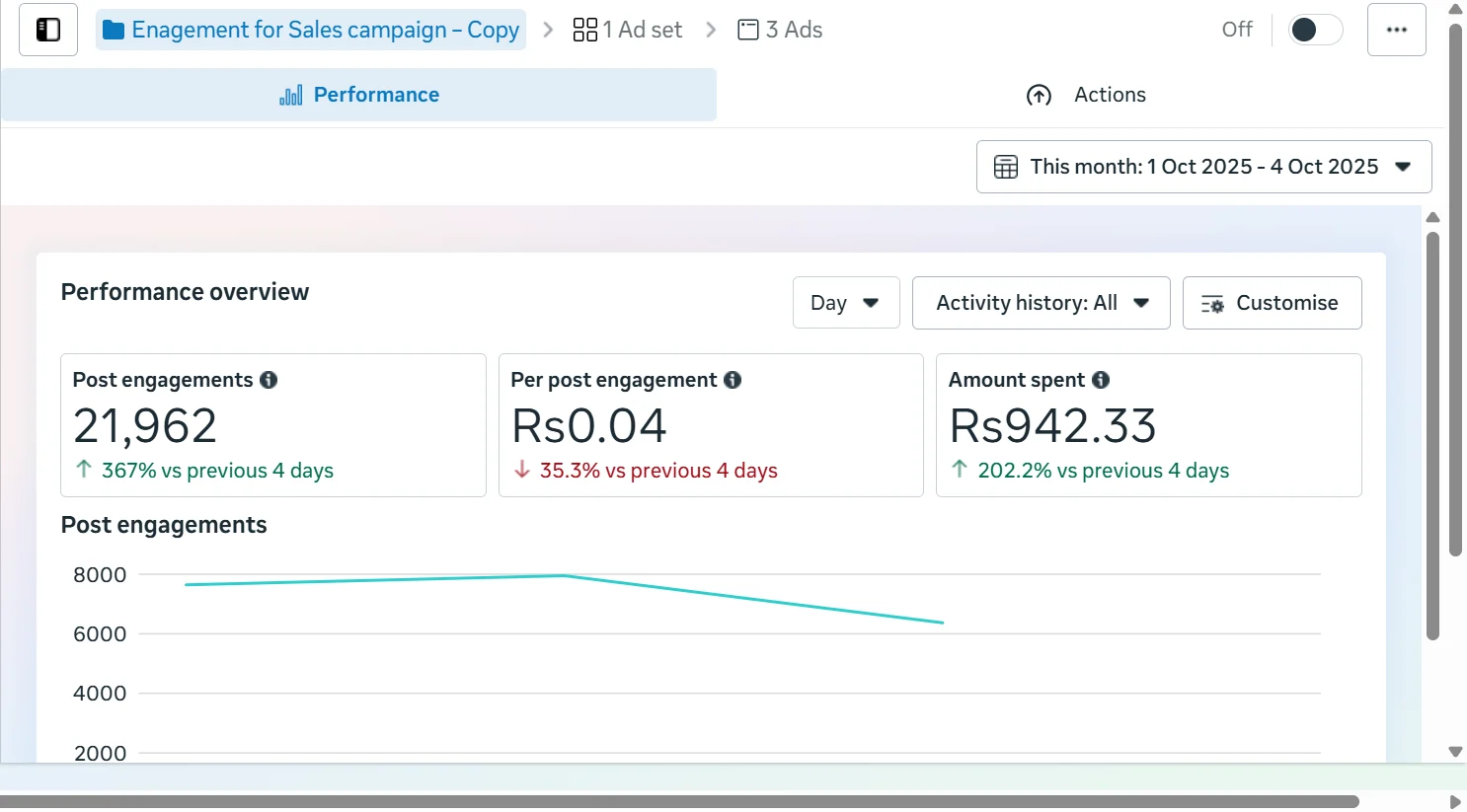Viewport: 1467px width, 812px height.
Task: Toggle the sidebar panel icon
Action: pyautogui.click(x=48, y=30)
